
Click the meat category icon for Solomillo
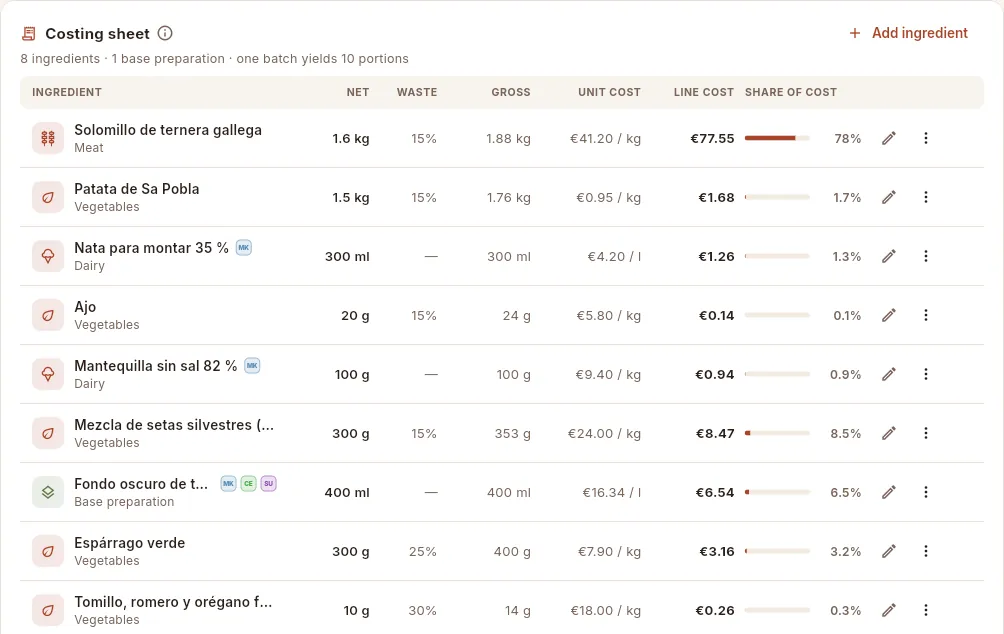click(48, 138)
